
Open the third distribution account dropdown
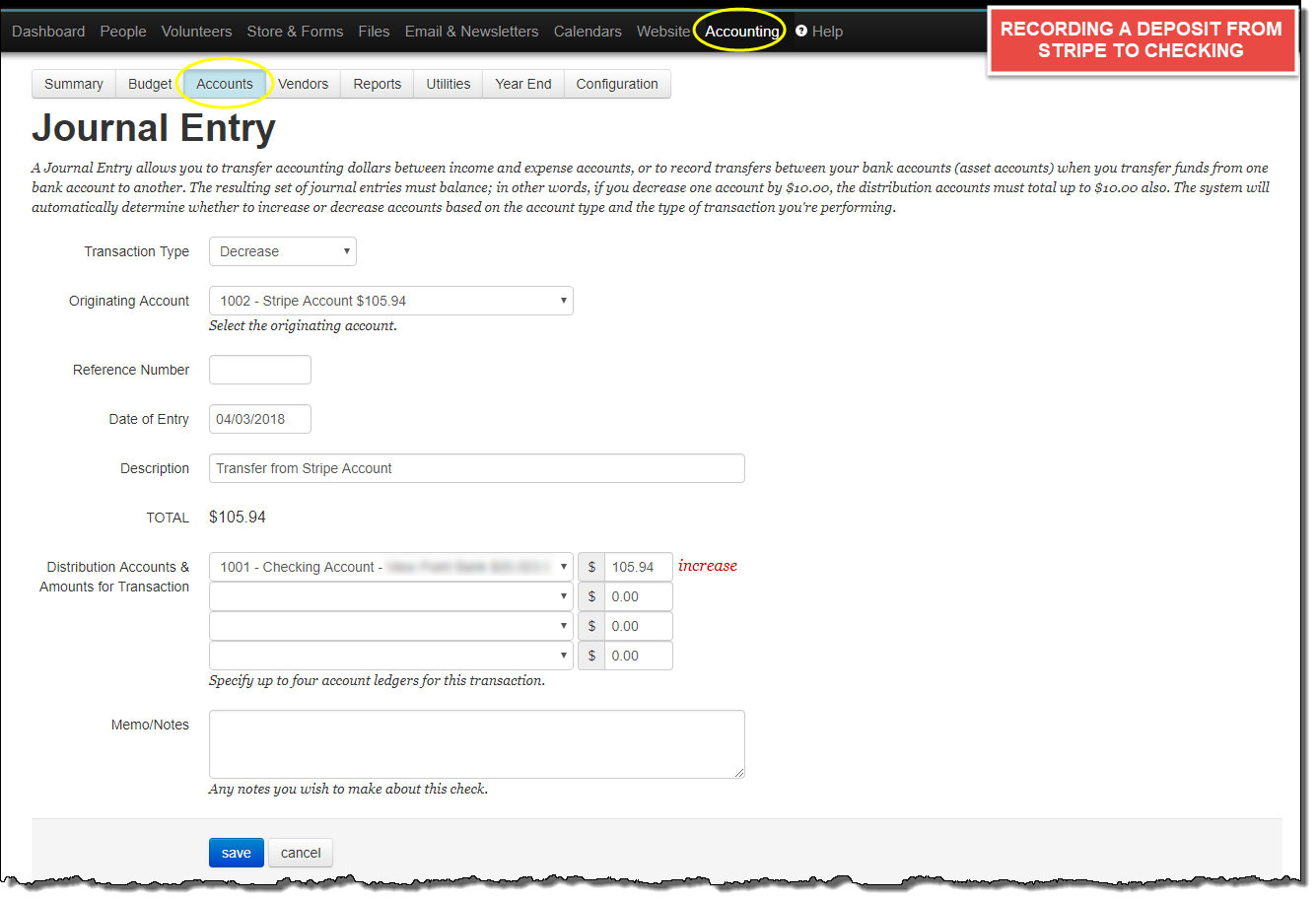(391, 626)
